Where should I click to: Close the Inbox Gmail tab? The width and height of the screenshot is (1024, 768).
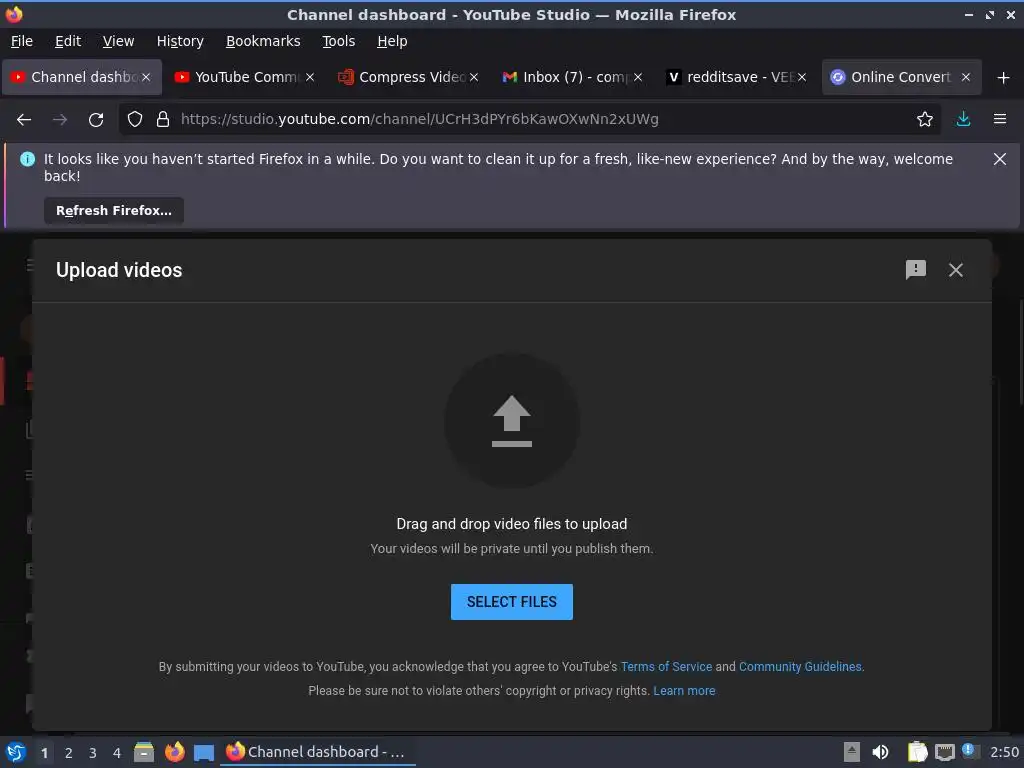(638, 77)
